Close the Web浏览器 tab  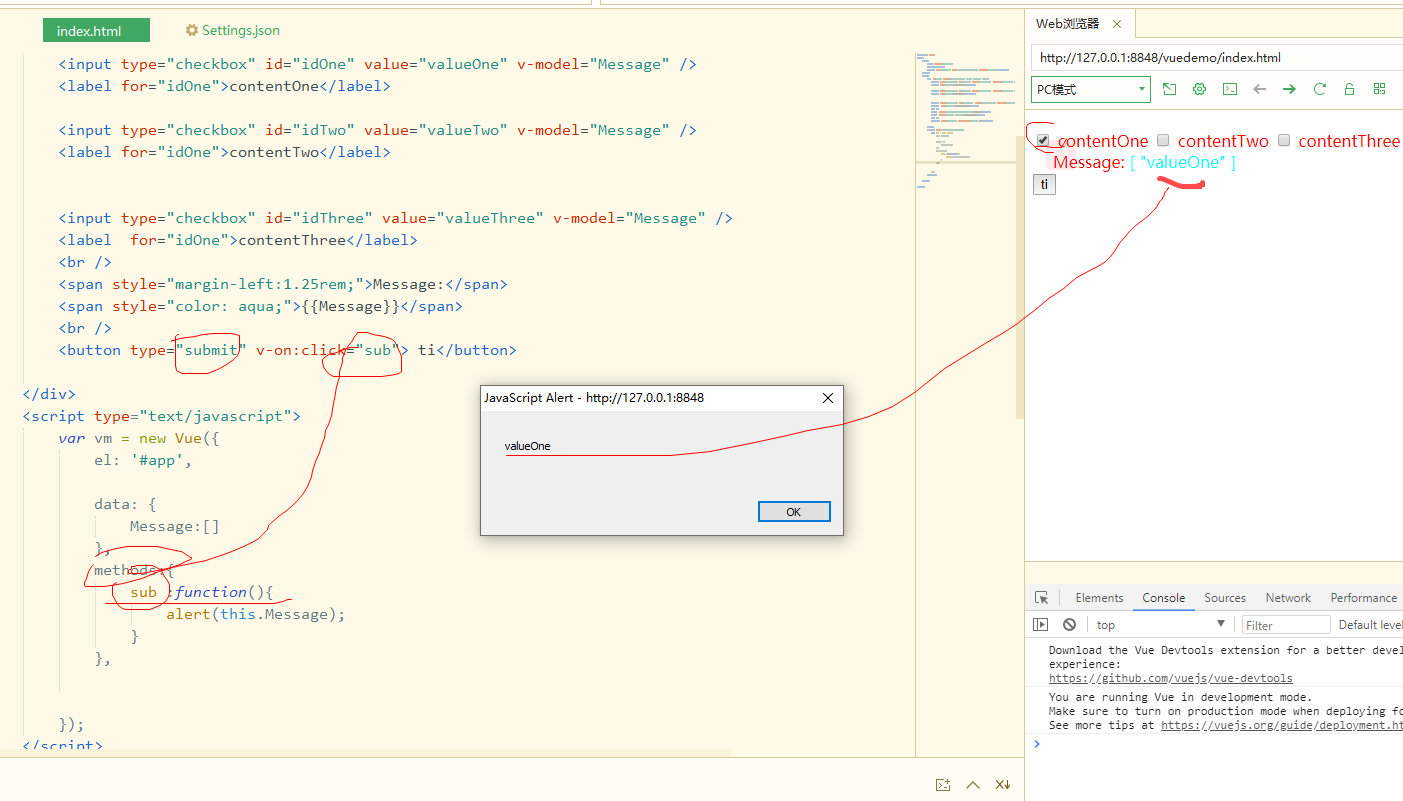(x=1117, y=24)
